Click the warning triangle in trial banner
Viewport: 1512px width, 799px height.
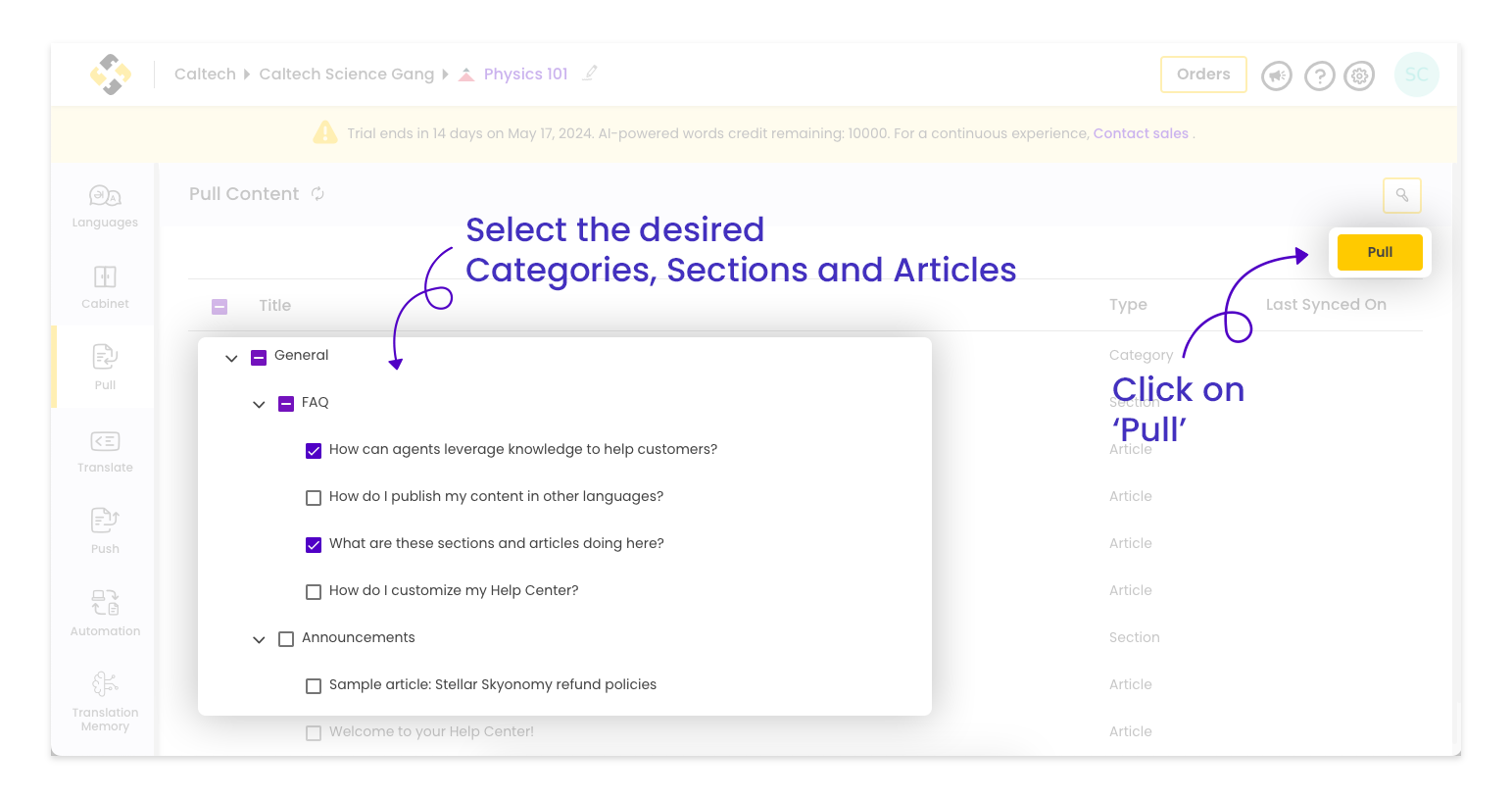pyautogui.click(x=325, y=132)
